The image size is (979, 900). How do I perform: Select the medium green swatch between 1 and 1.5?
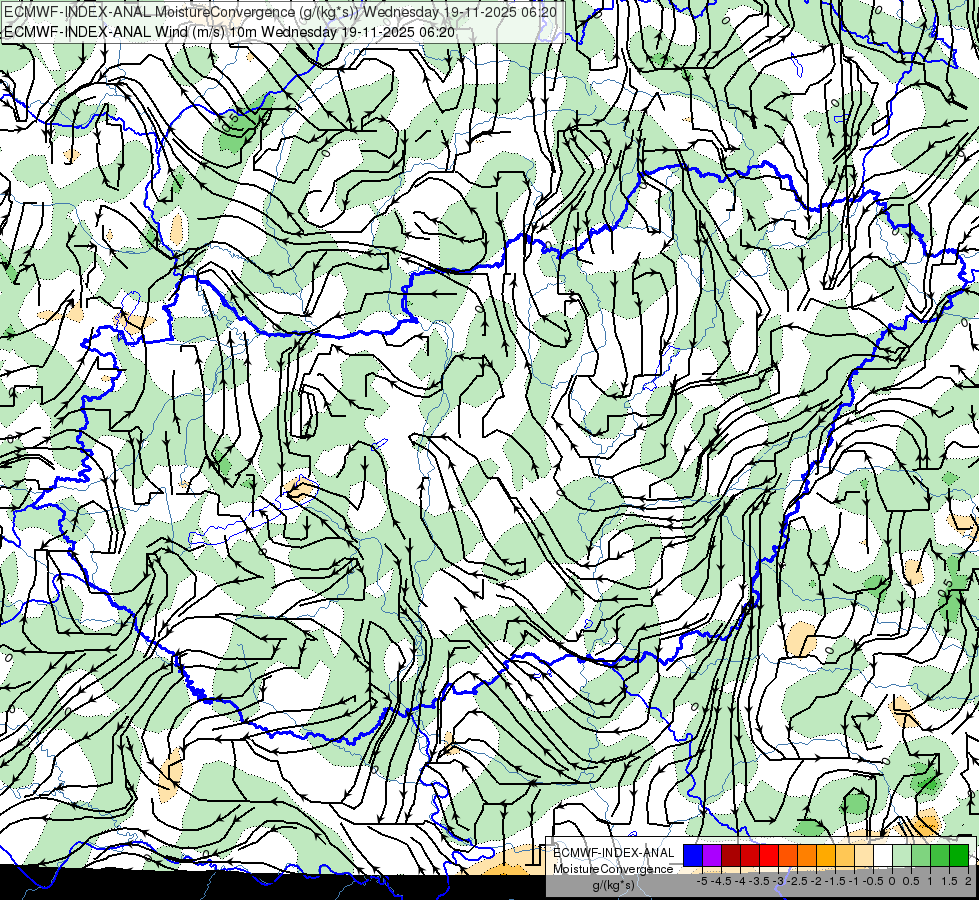click(940, 855)
